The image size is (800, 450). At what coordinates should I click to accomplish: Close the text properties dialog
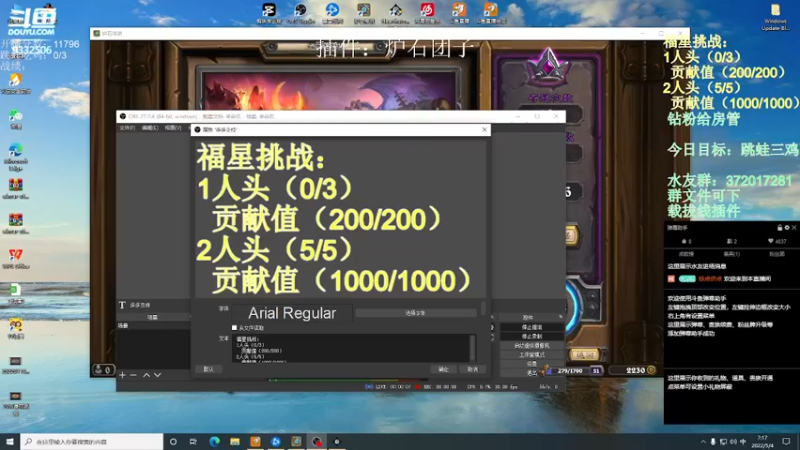click(x=484, y=130)
